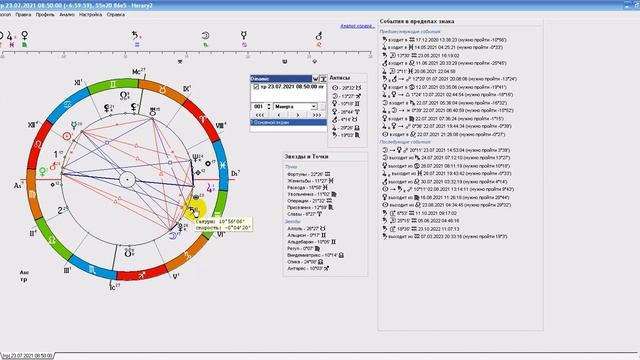The width and height of the screenshot is (640, 360).
Task: Click the Pisces sign segment on zodiac ring
Action: [x=222, y=165]
